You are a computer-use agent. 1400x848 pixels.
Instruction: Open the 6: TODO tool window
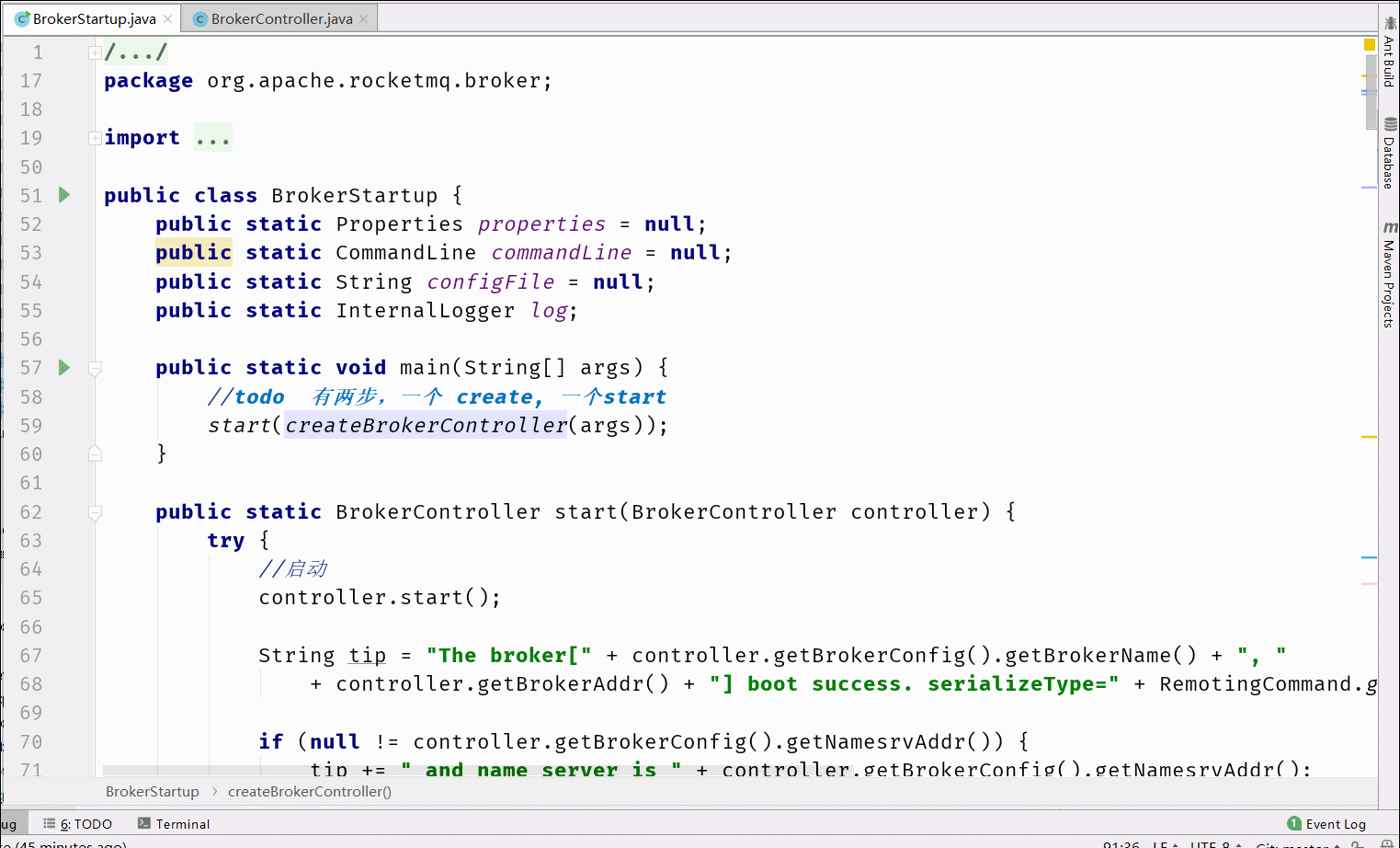tap(78, 824)
